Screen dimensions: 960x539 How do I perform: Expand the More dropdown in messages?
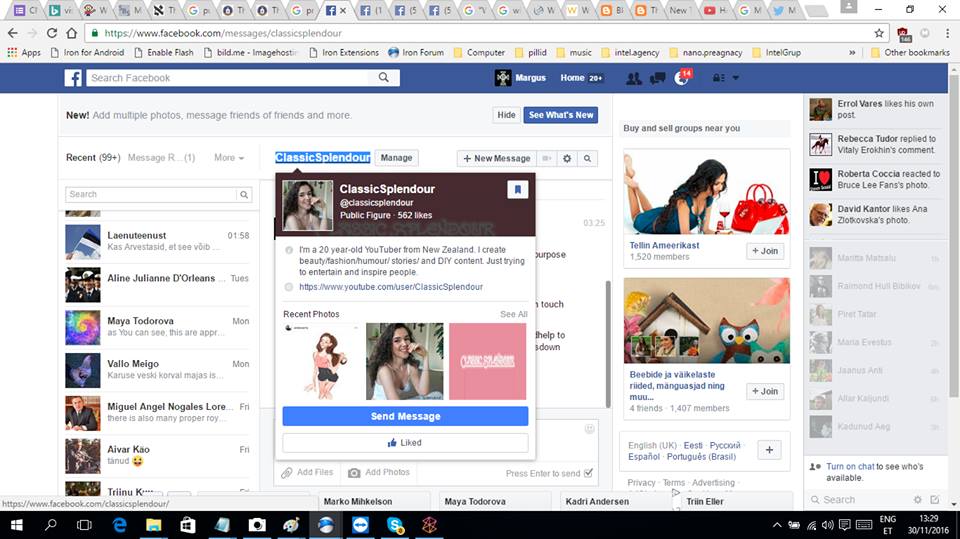click(x=229, y=158)
